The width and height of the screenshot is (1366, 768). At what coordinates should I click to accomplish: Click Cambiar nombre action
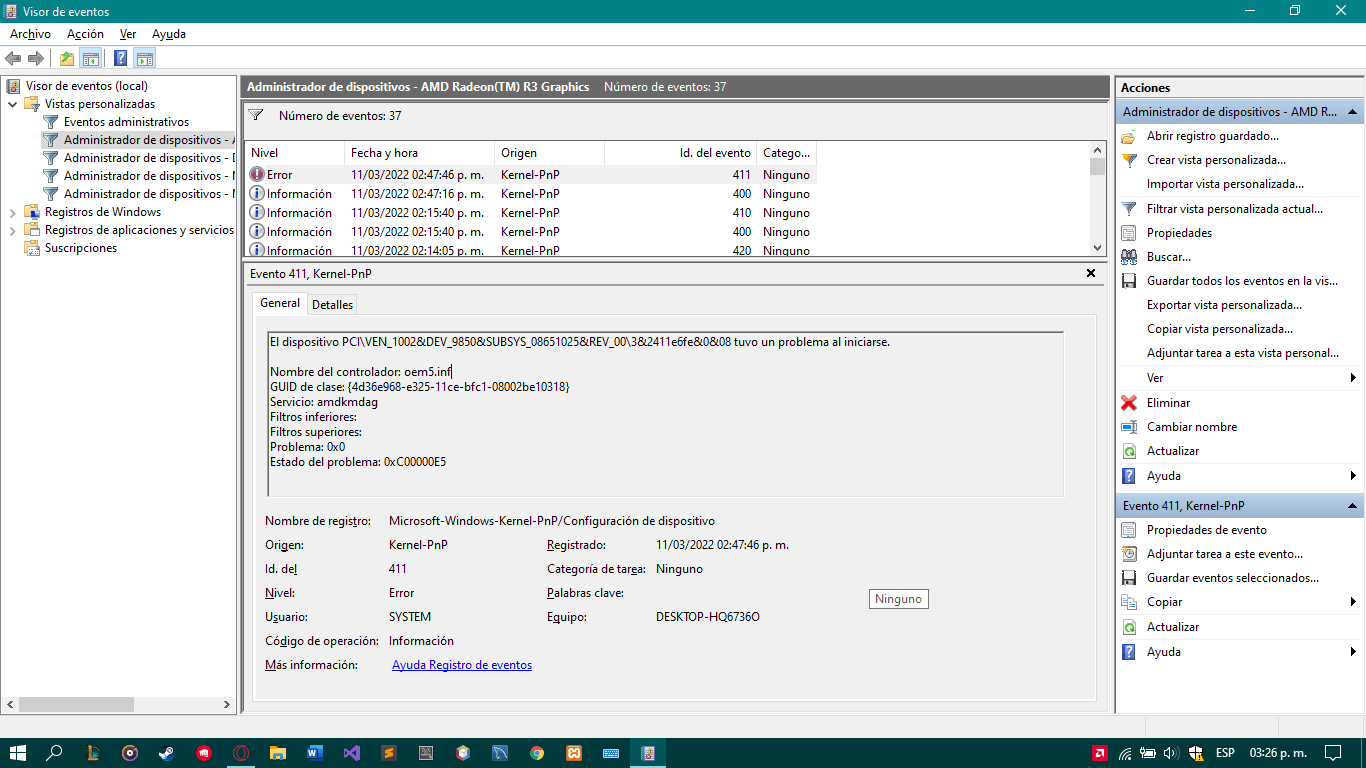point(1192,427)
